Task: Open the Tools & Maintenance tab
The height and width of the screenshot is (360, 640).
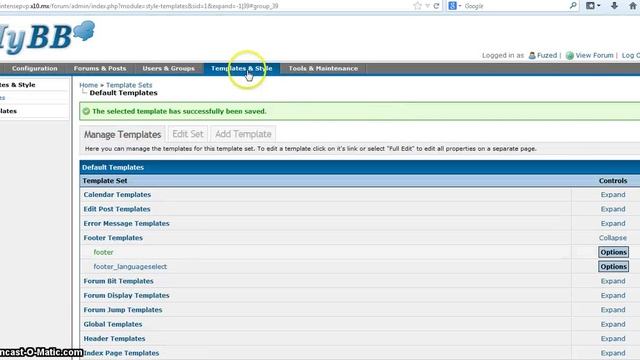Action: point(323,69)
